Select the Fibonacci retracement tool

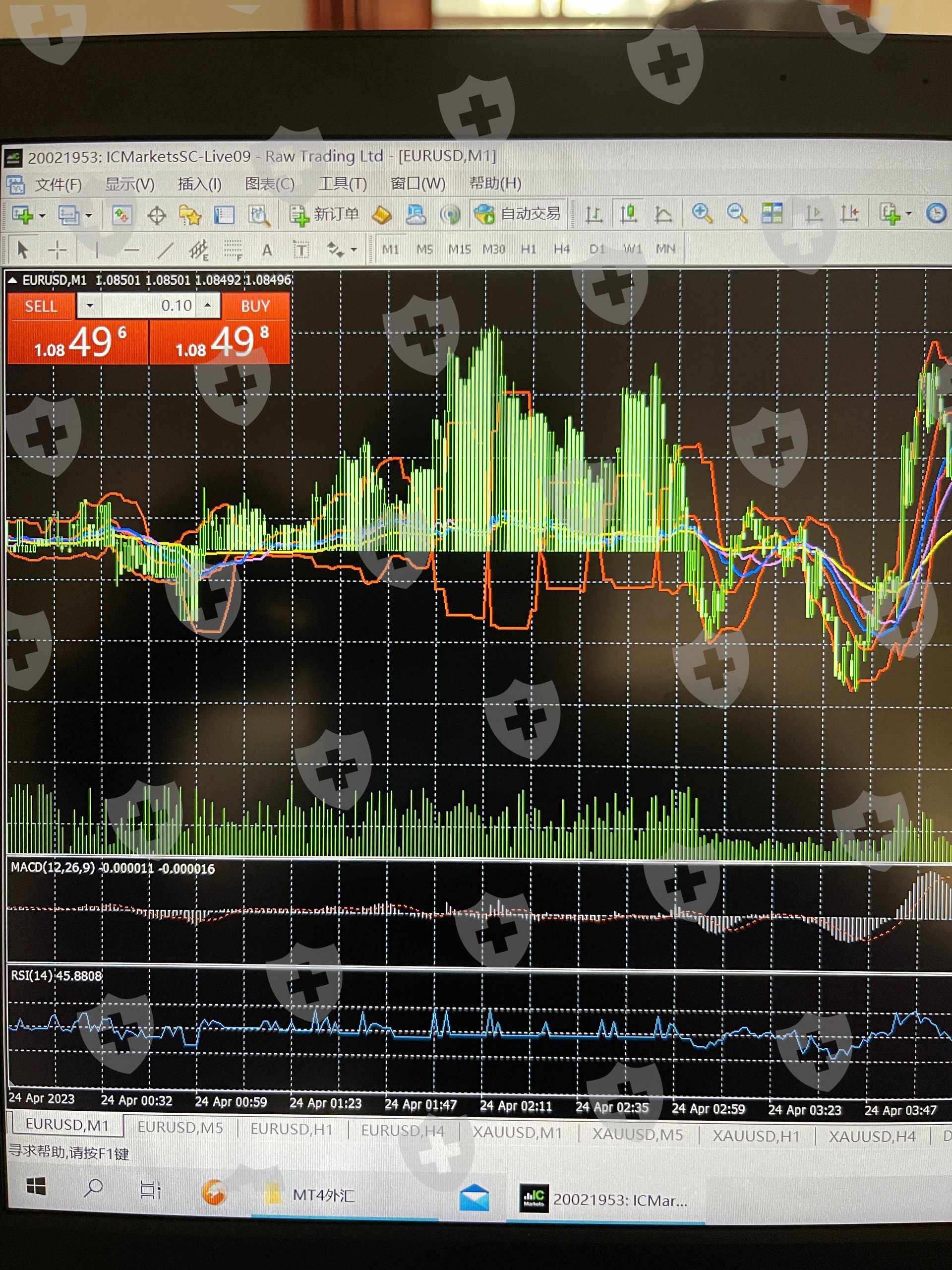tap(233, 250)
